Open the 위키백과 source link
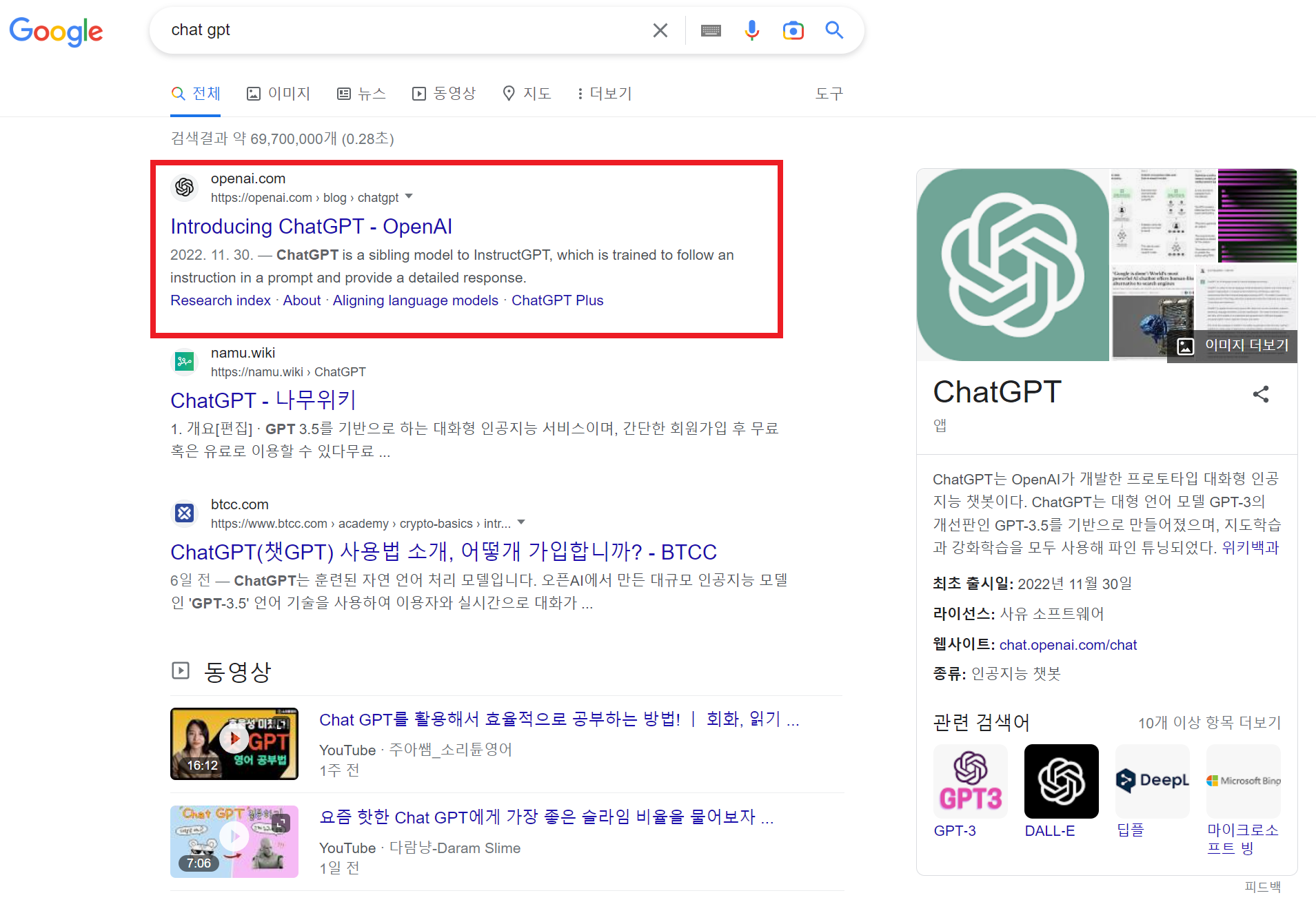The image size is (1316, 902). pyautogui.click(x=1250, y=548)
